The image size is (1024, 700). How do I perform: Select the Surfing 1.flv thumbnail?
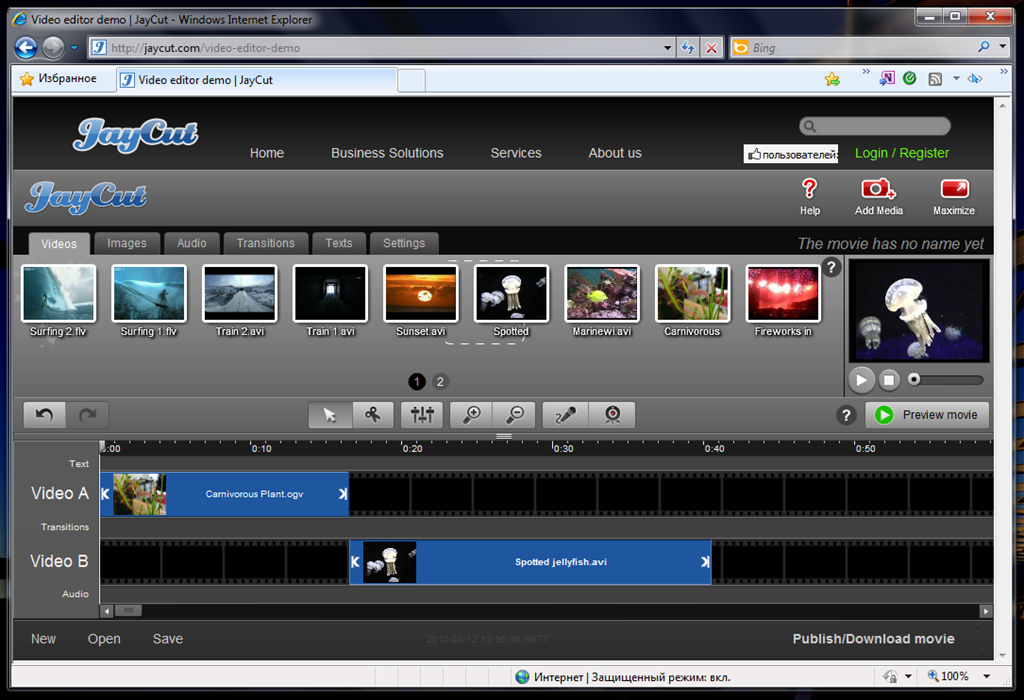coord(149,294)
